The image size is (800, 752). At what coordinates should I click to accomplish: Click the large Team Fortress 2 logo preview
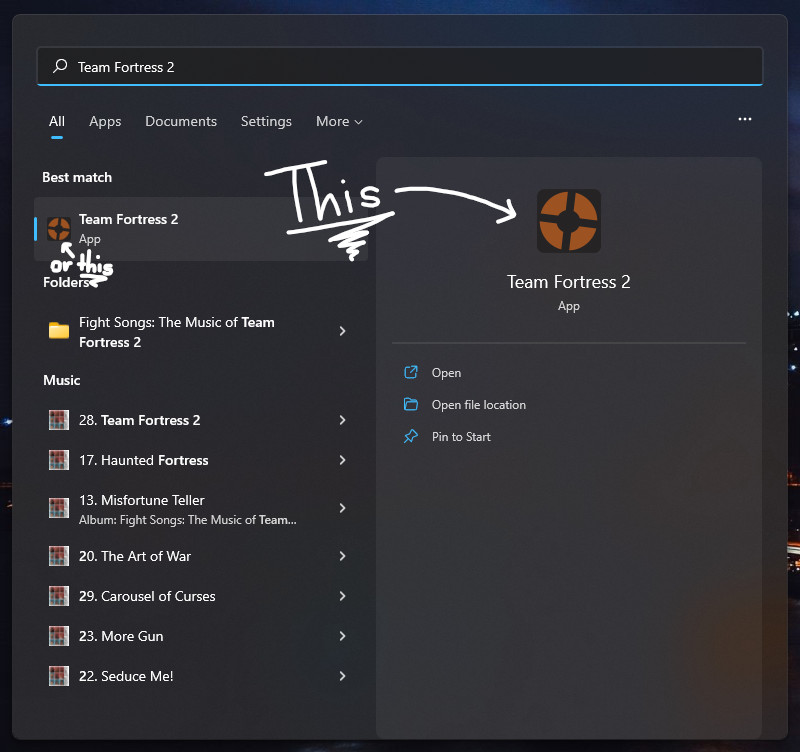click(568, 222)
